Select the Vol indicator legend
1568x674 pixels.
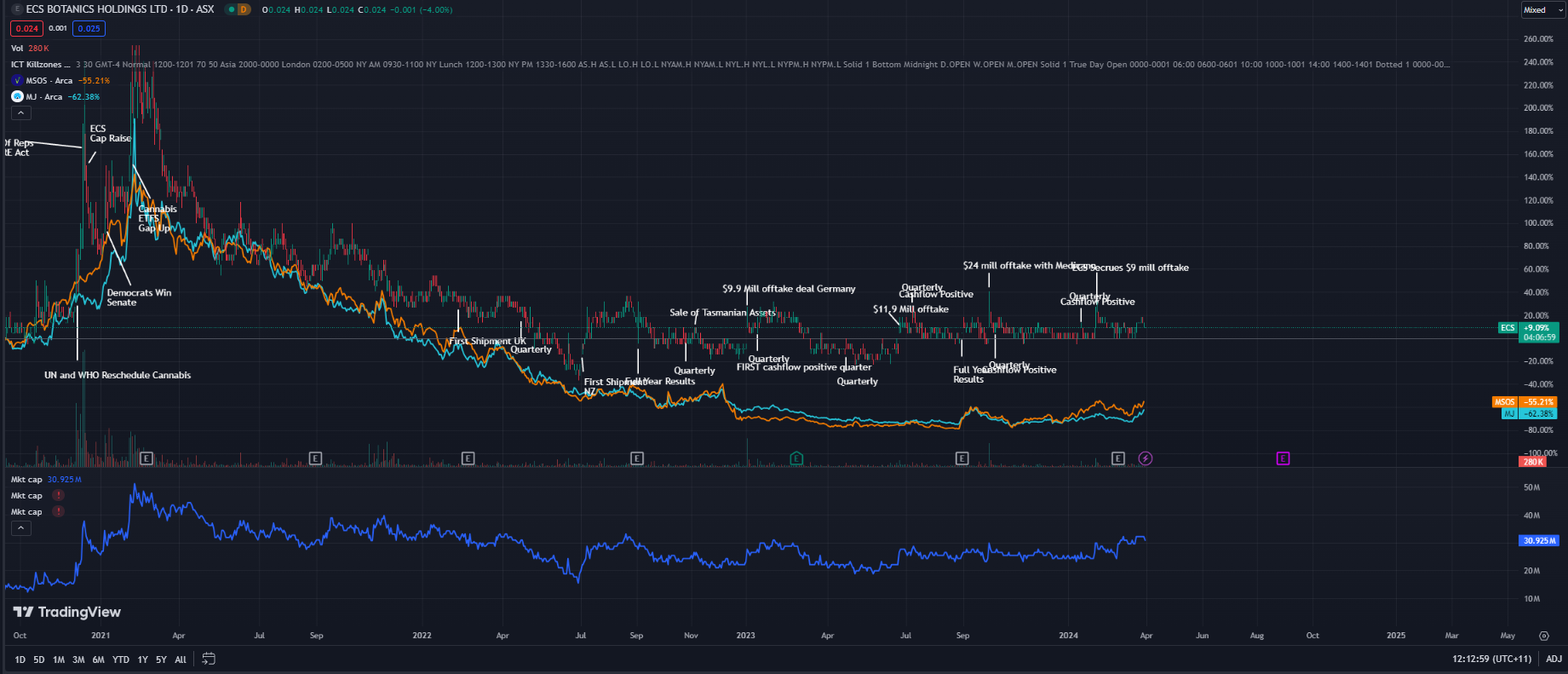30,49
